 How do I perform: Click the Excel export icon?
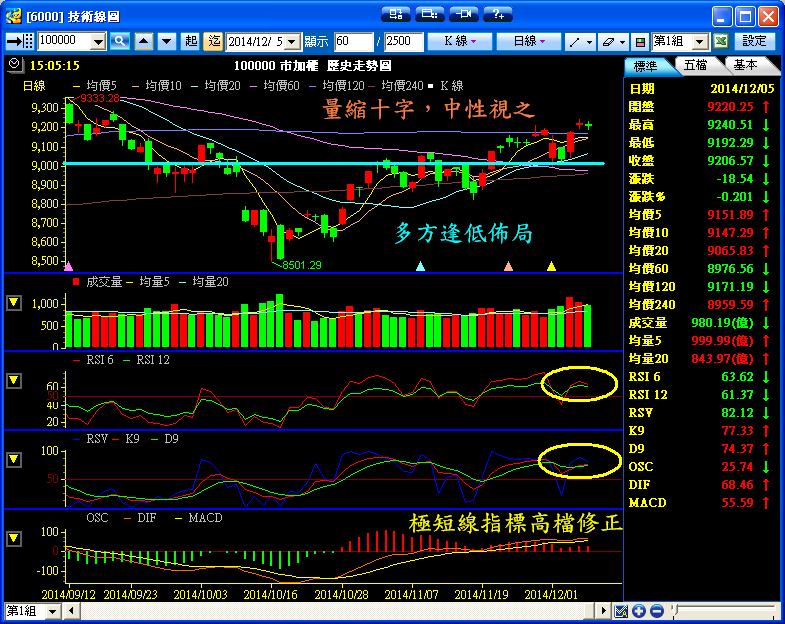point(721,41)
